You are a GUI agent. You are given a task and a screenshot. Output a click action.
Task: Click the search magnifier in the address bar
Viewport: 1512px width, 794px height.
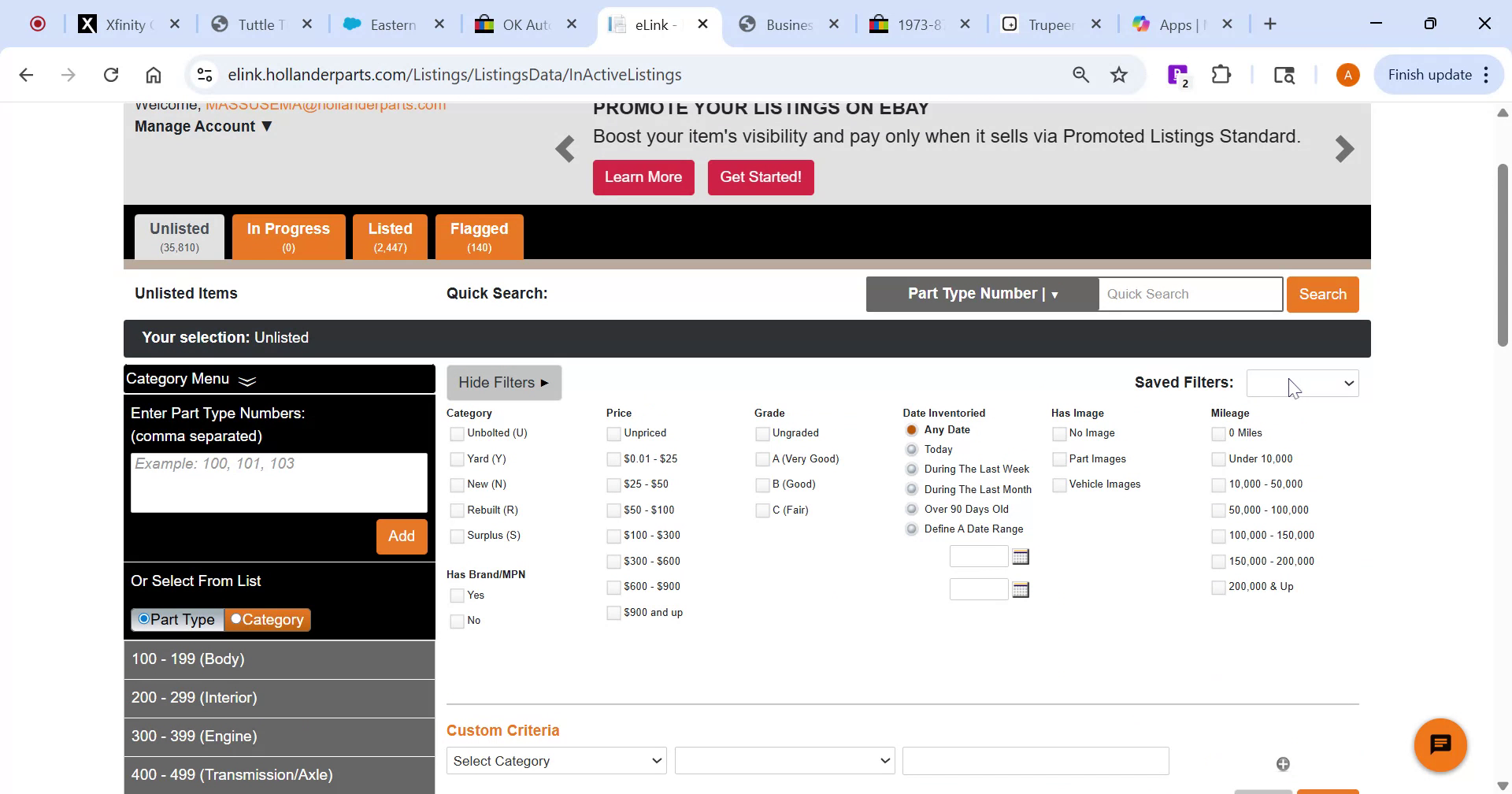click(x=1080, y=74)
